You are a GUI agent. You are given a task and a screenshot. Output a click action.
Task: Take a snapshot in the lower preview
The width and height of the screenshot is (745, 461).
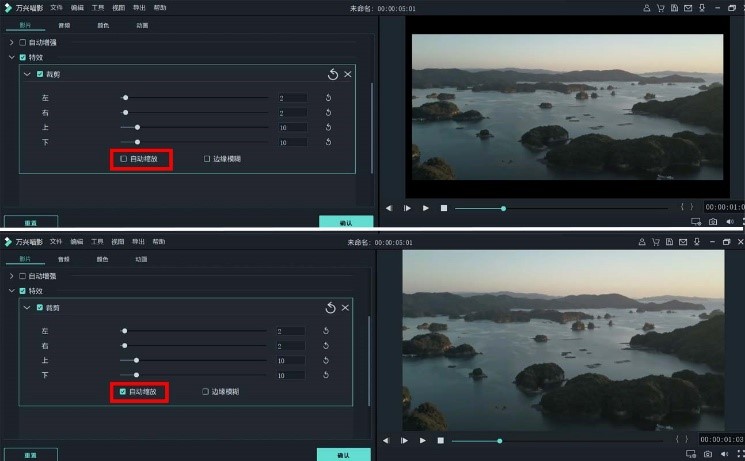tap(708, 454)
